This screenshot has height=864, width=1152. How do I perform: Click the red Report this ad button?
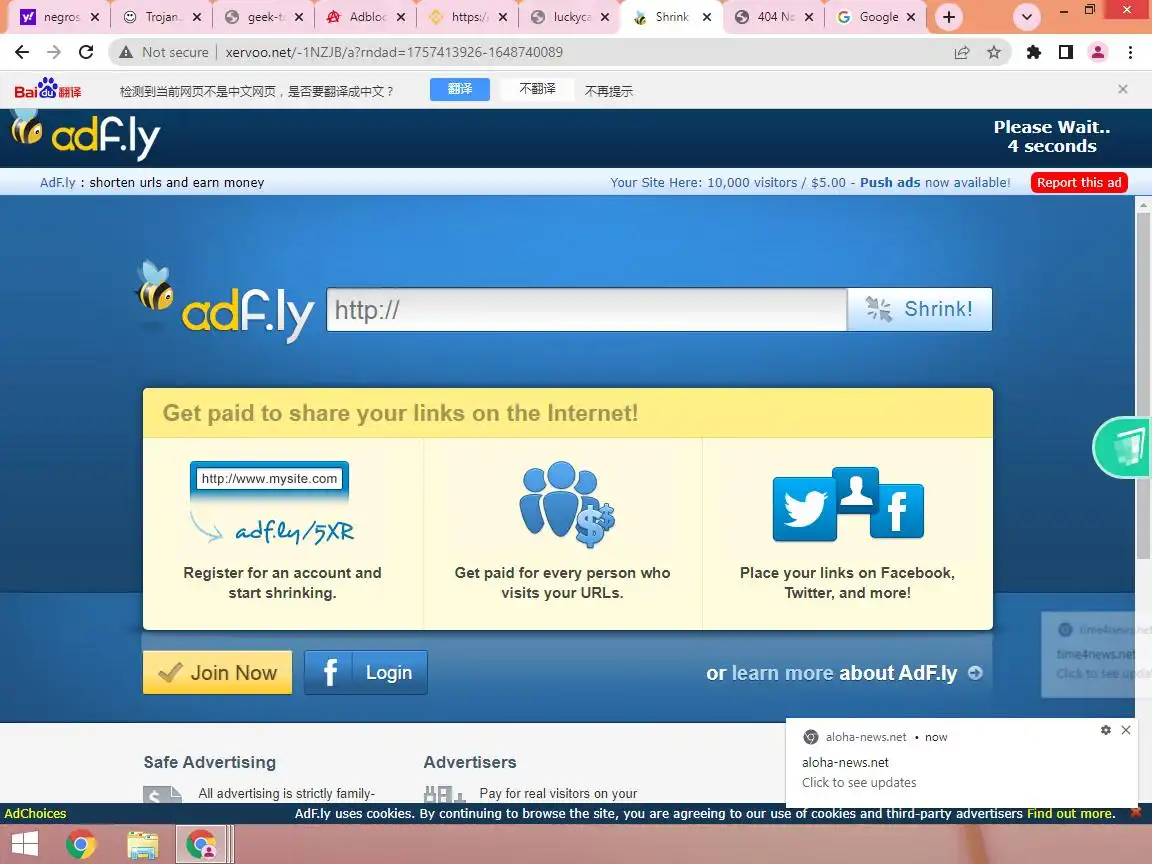click(x=1079, y=182)
